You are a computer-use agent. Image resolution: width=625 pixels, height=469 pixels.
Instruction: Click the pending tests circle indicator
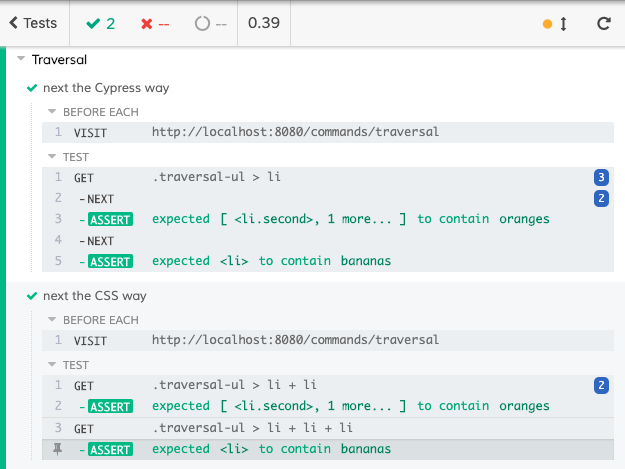[210, 24]
